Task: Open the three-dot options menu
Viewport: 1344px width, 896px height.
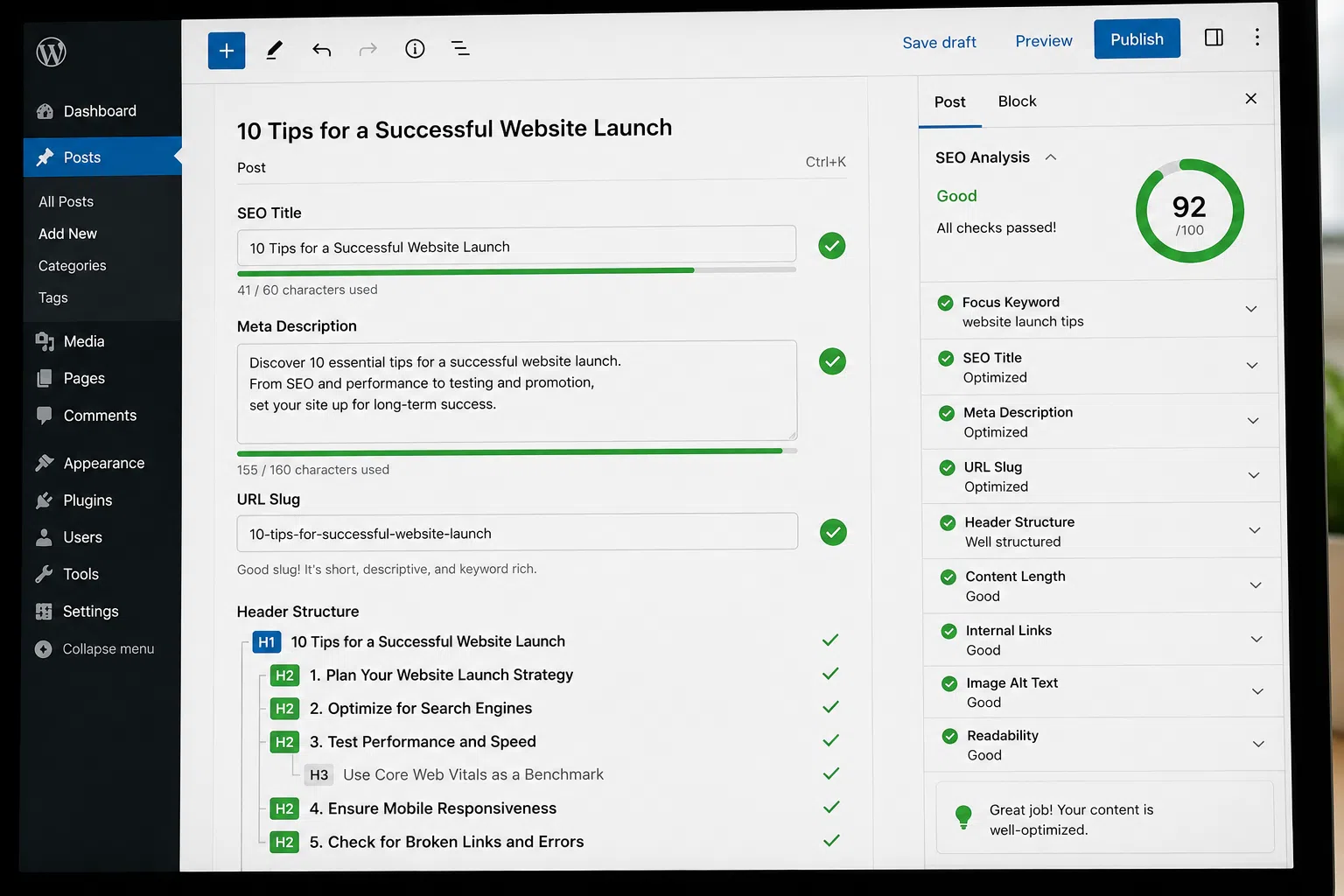Action: 1257,37
